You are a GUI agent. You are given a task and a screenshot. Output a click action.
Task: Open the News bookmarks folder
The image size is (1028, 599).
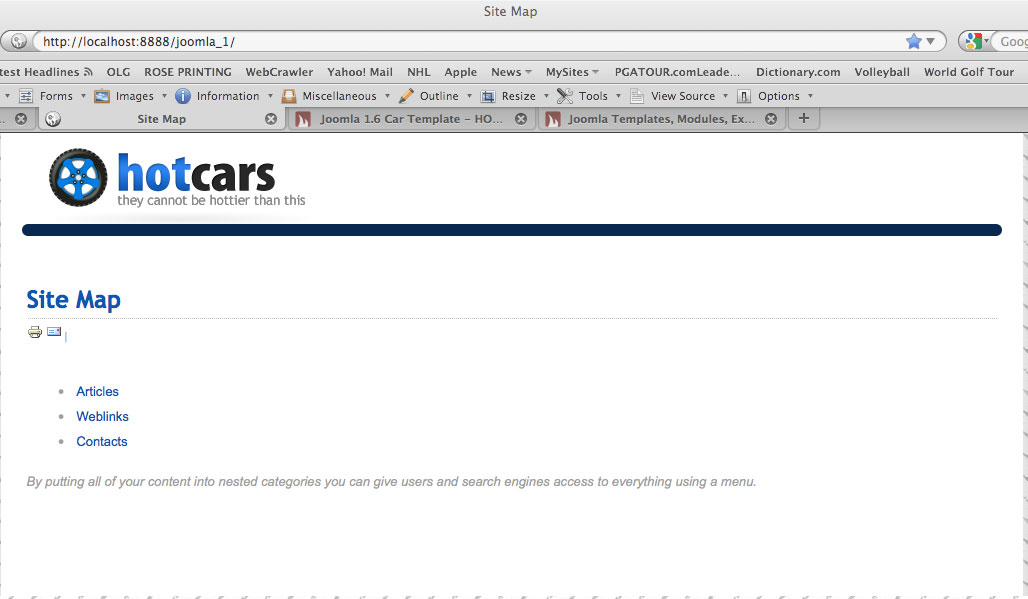pos(511,72)
